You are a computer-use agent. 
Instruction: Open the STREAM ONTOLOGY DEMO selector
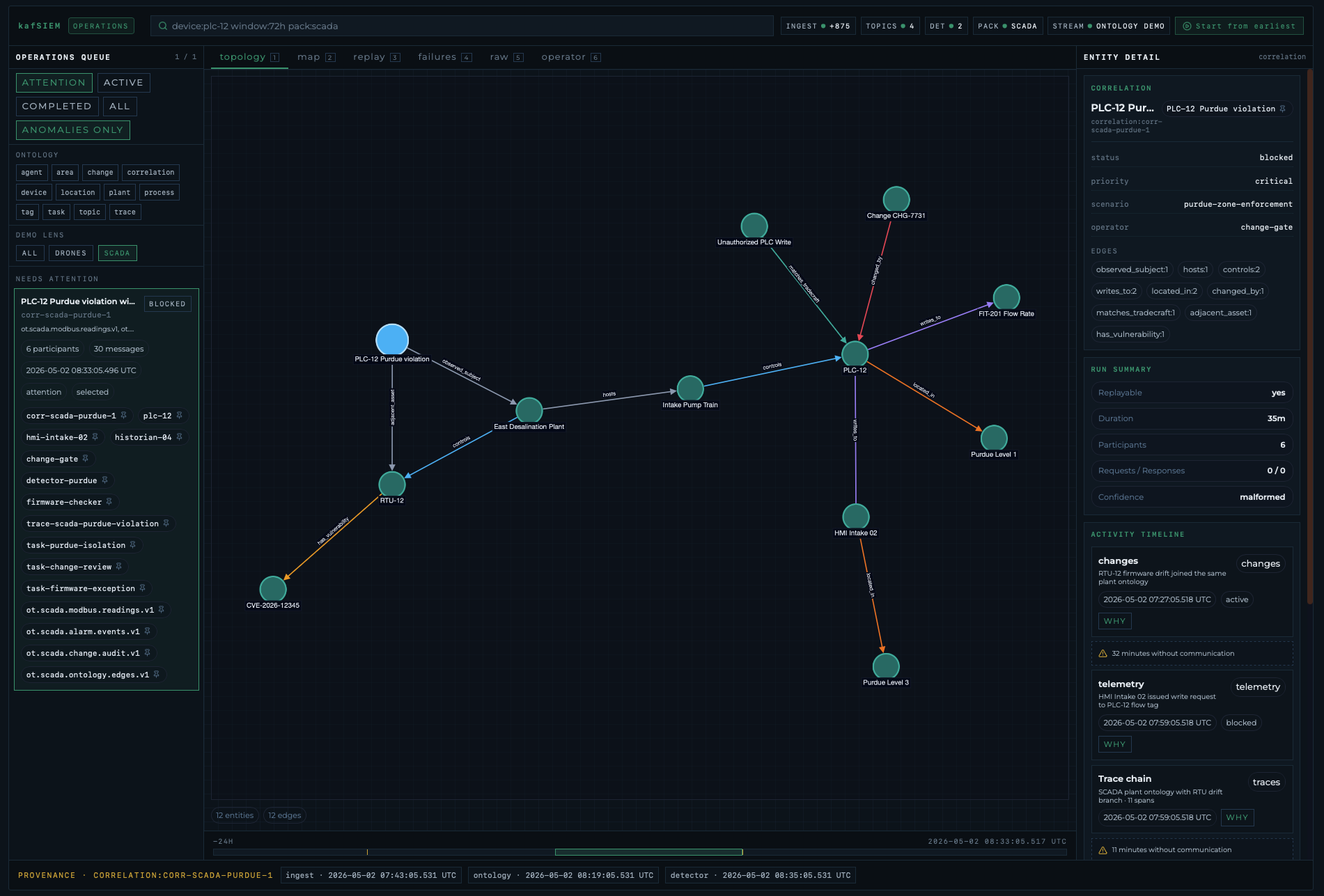(x=1109, y=26)
